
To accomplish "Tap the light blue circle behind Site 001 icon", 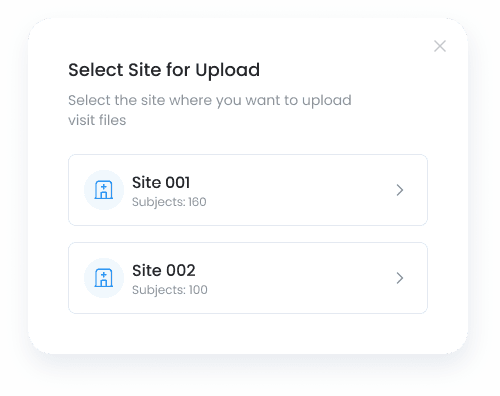I will point(104,190).
